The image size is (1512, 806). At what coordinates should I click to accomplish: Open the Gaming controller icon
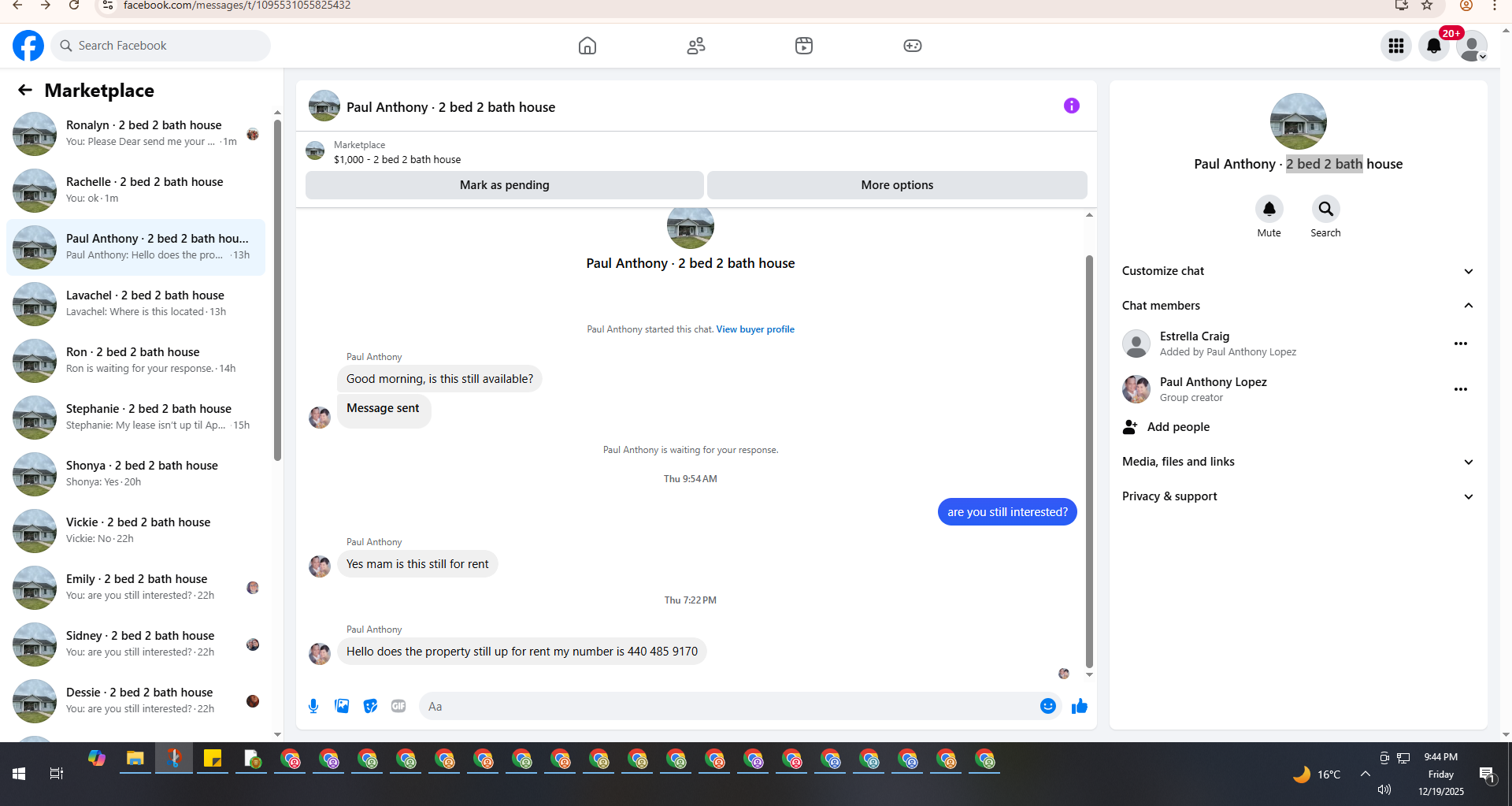pyautogui.click(x=913, y=46)
